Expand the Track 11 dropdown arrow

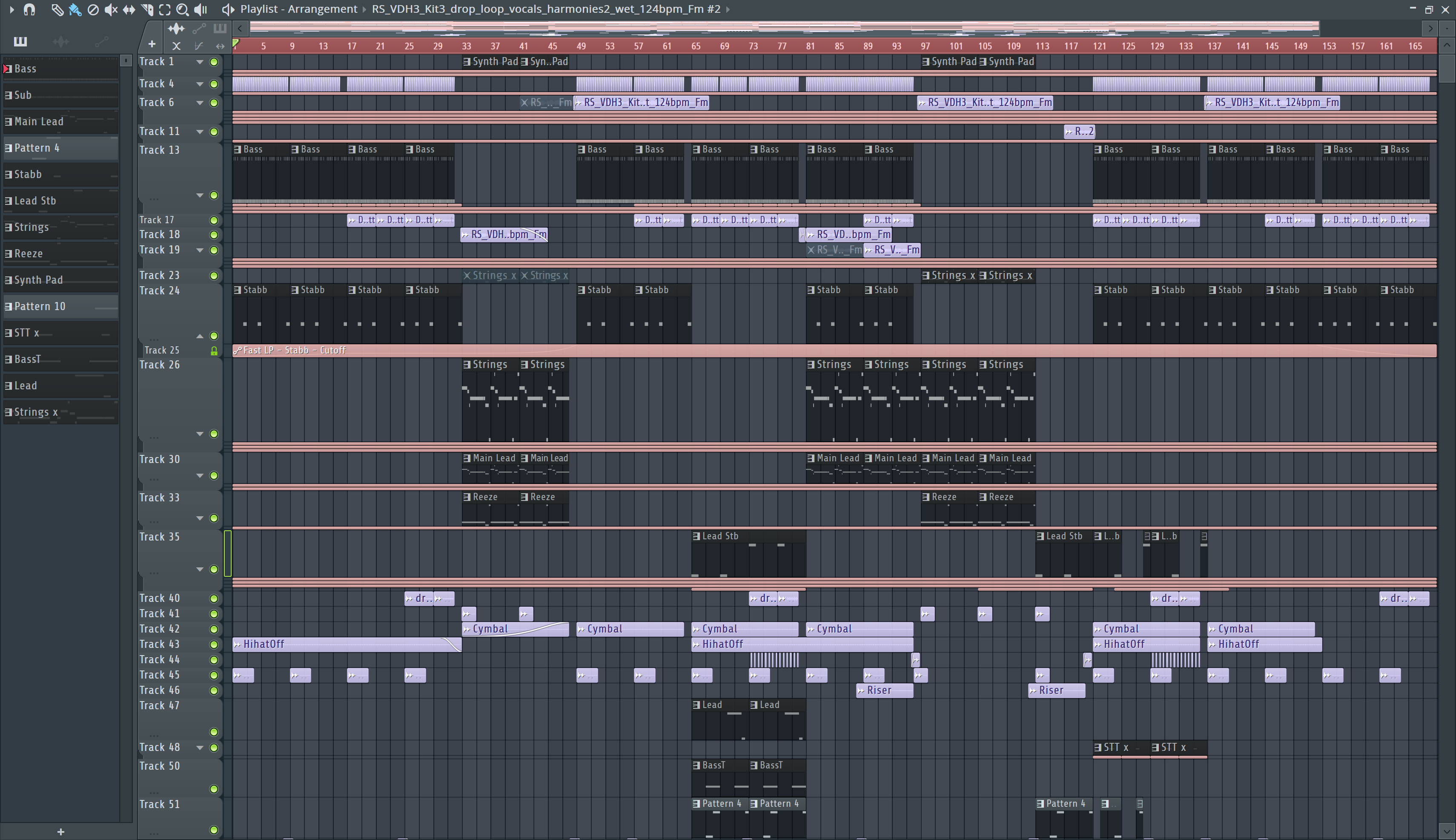pos(200,132)
